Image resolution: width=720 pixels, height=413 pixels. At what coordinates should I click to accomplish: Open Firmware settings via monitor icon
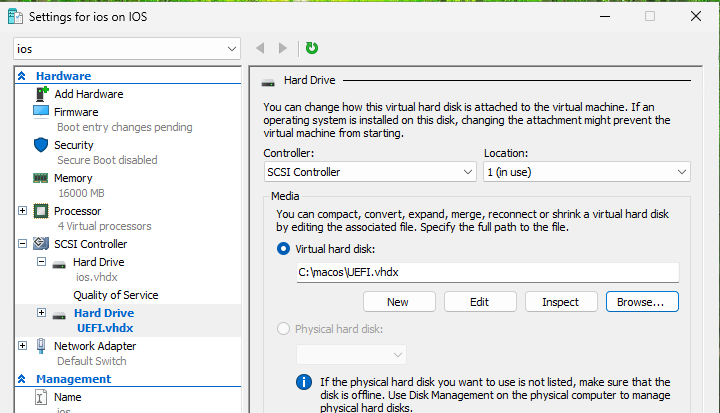pyautogui.click(x=41, y=112)
